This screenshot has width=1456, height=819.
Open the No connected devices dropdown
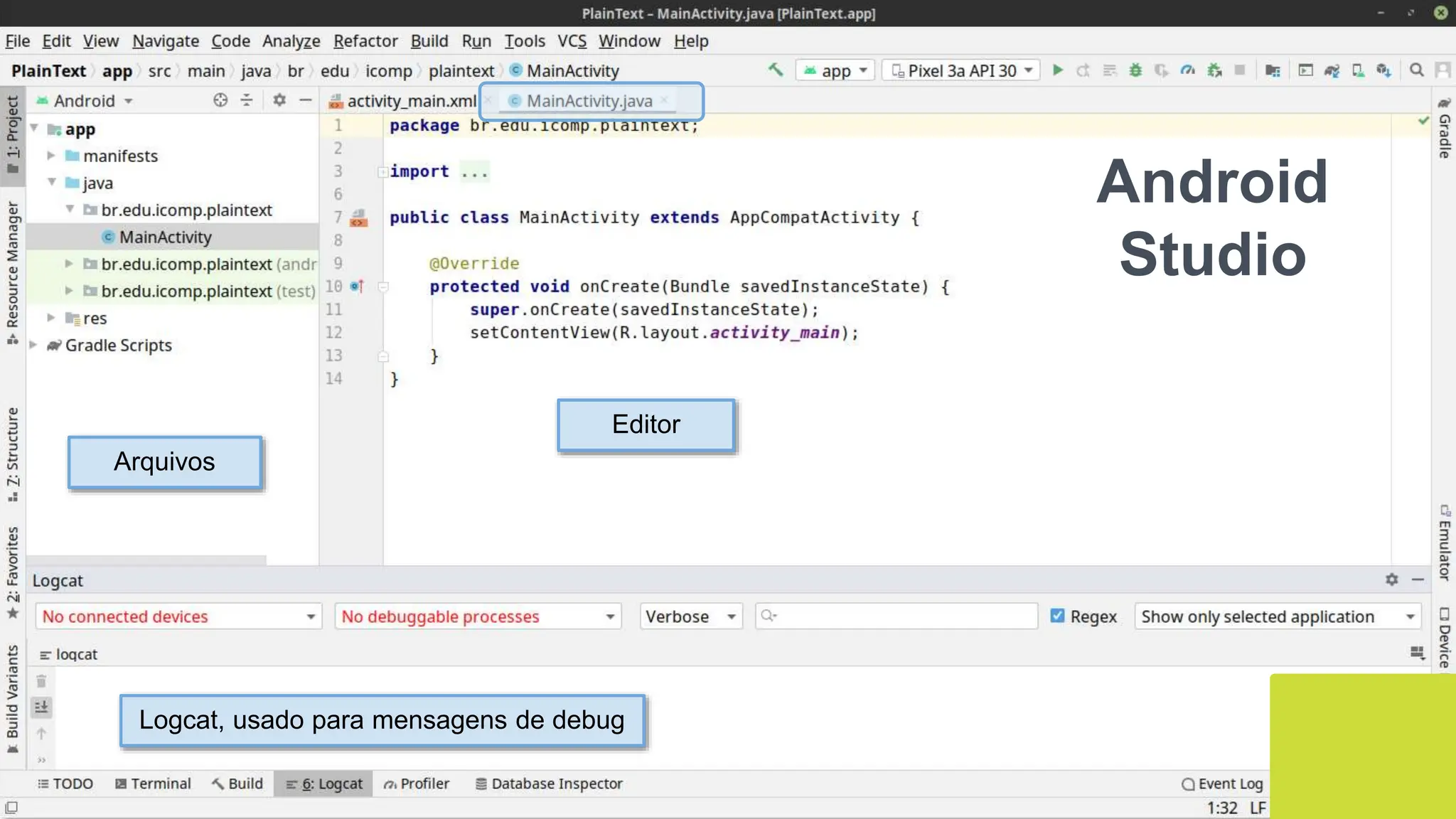pyautogui.click(x=178, y=616)
